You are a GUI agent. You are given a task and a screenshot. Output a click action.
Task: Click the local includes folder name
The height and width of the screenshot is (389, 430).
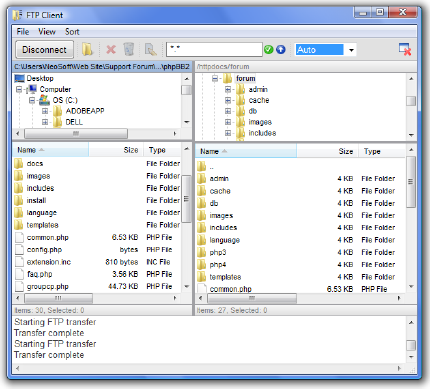click(x=40, y=188)
